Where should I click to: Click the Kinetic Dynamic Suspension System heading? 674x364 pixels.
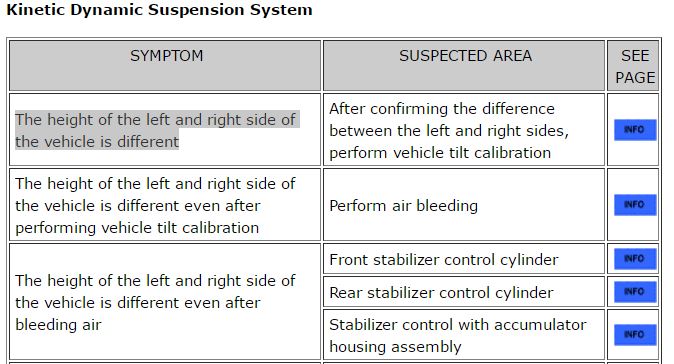coord(159,9)
